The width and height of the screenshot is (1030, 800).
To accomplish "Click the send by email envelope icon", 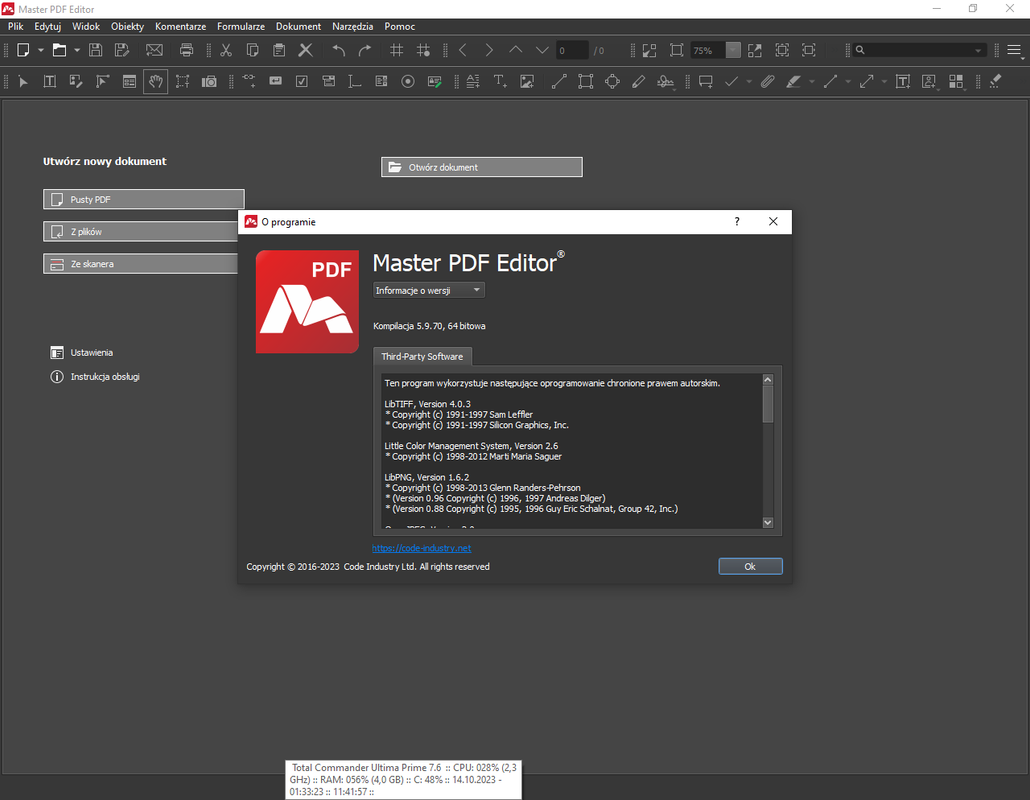I will coord(154,50).
